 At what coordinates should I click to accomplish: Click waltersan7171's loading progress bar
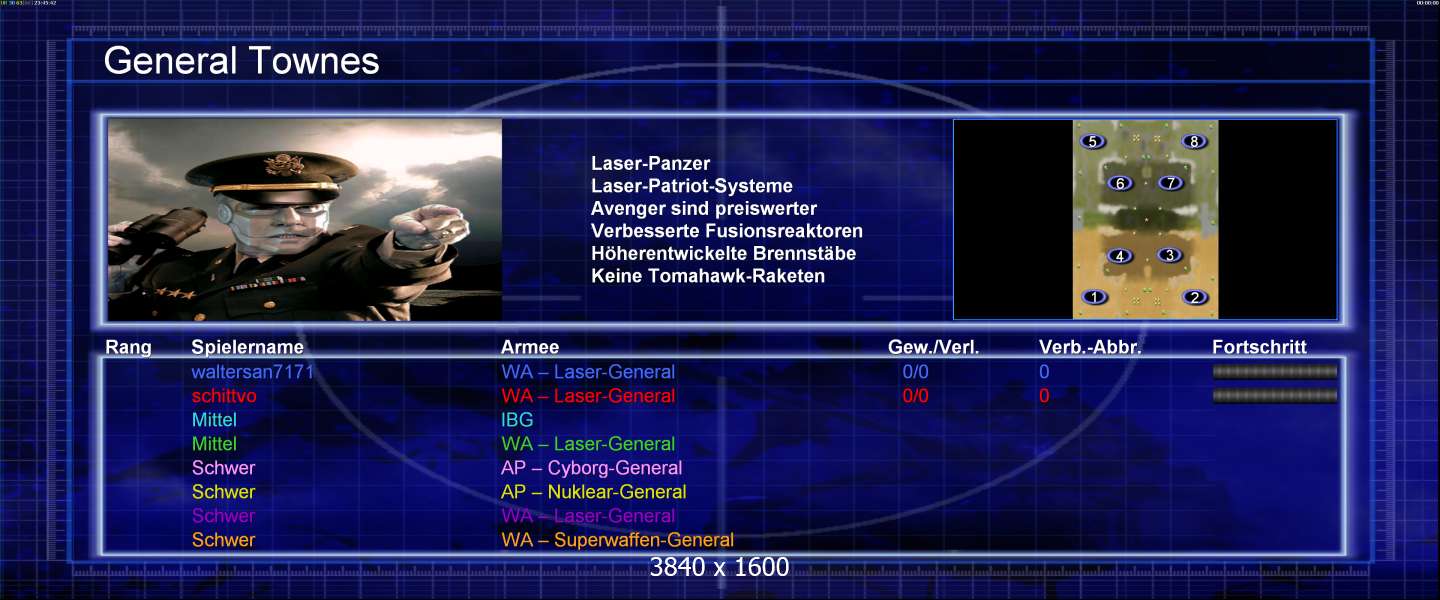point(1275,372)
